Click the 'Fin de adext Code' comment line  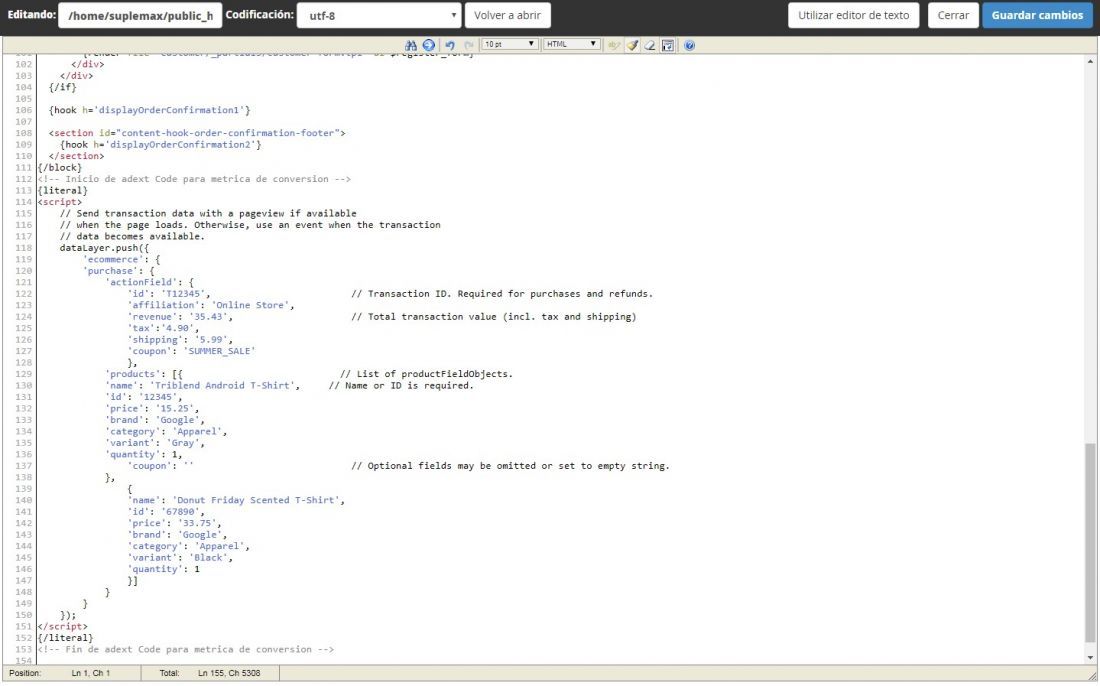coord(186,650)
